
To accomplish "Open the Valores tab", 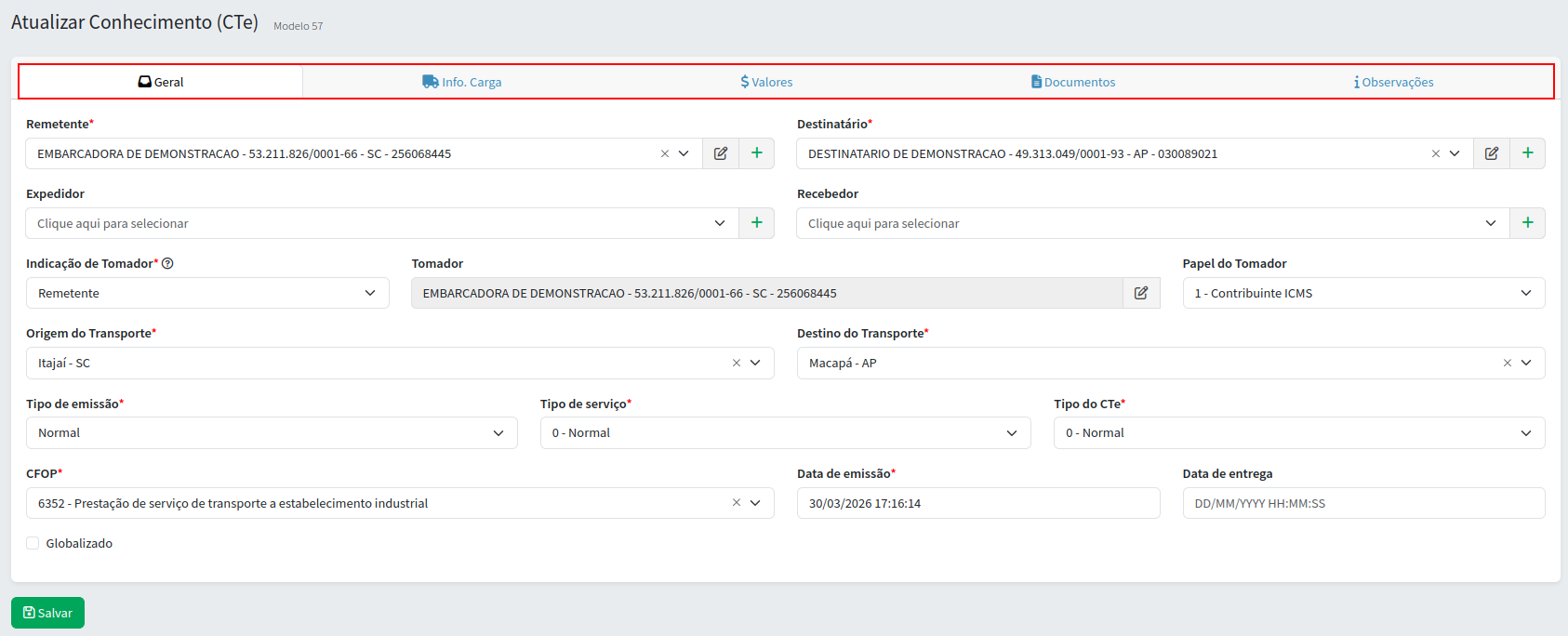I will [766, 82].
